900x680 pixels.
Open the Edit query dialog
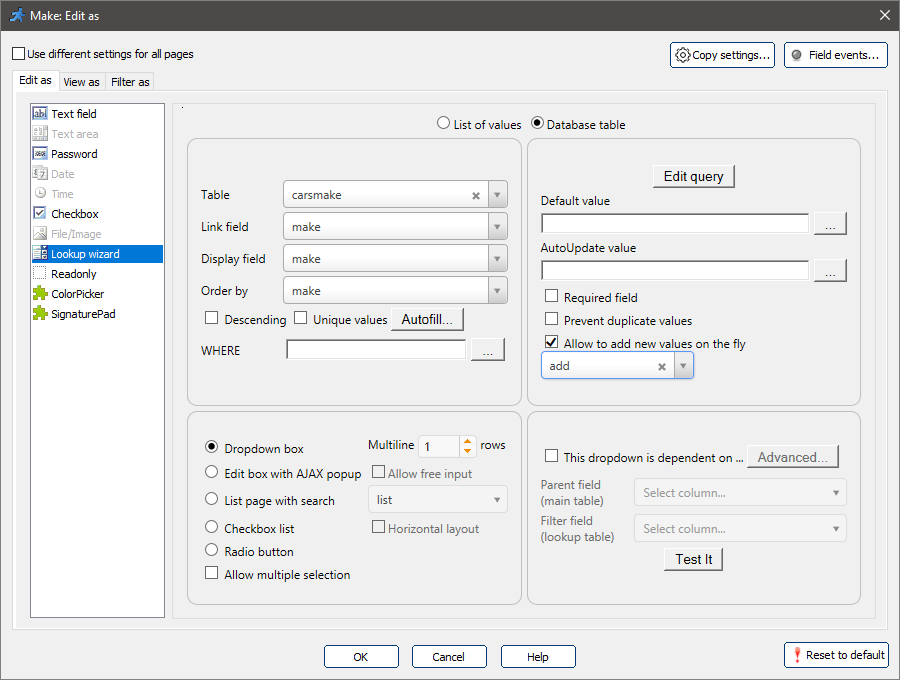[x=693, y=176]
